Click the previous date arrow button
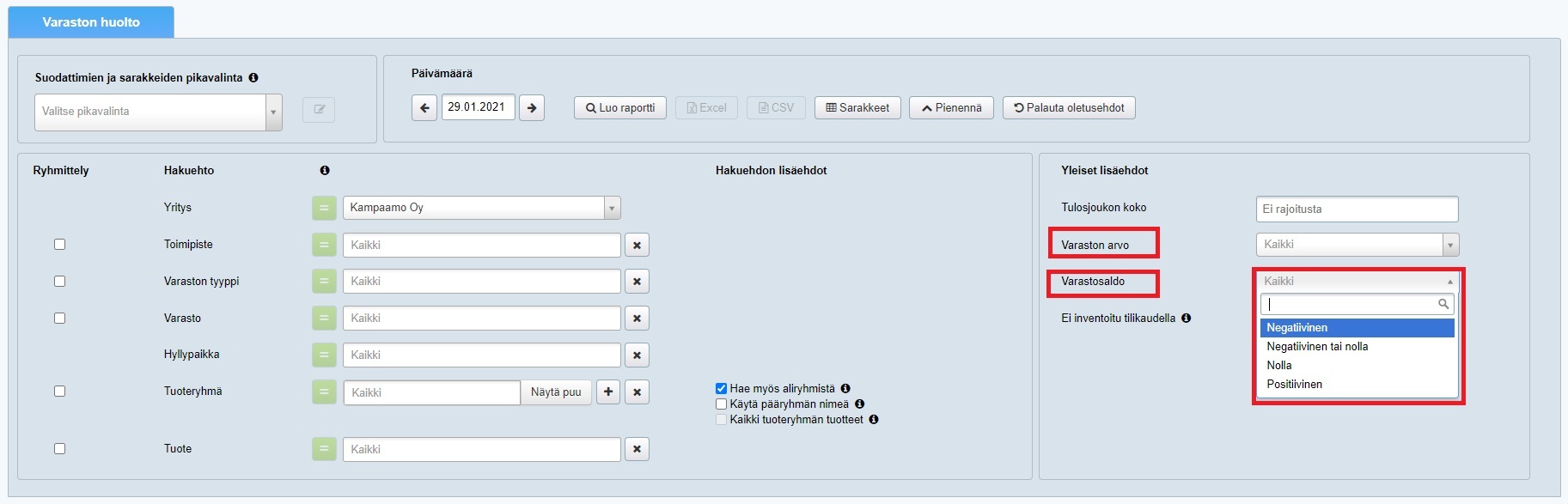The width and height of the screenshot is (1568, 504). (424, 108)
